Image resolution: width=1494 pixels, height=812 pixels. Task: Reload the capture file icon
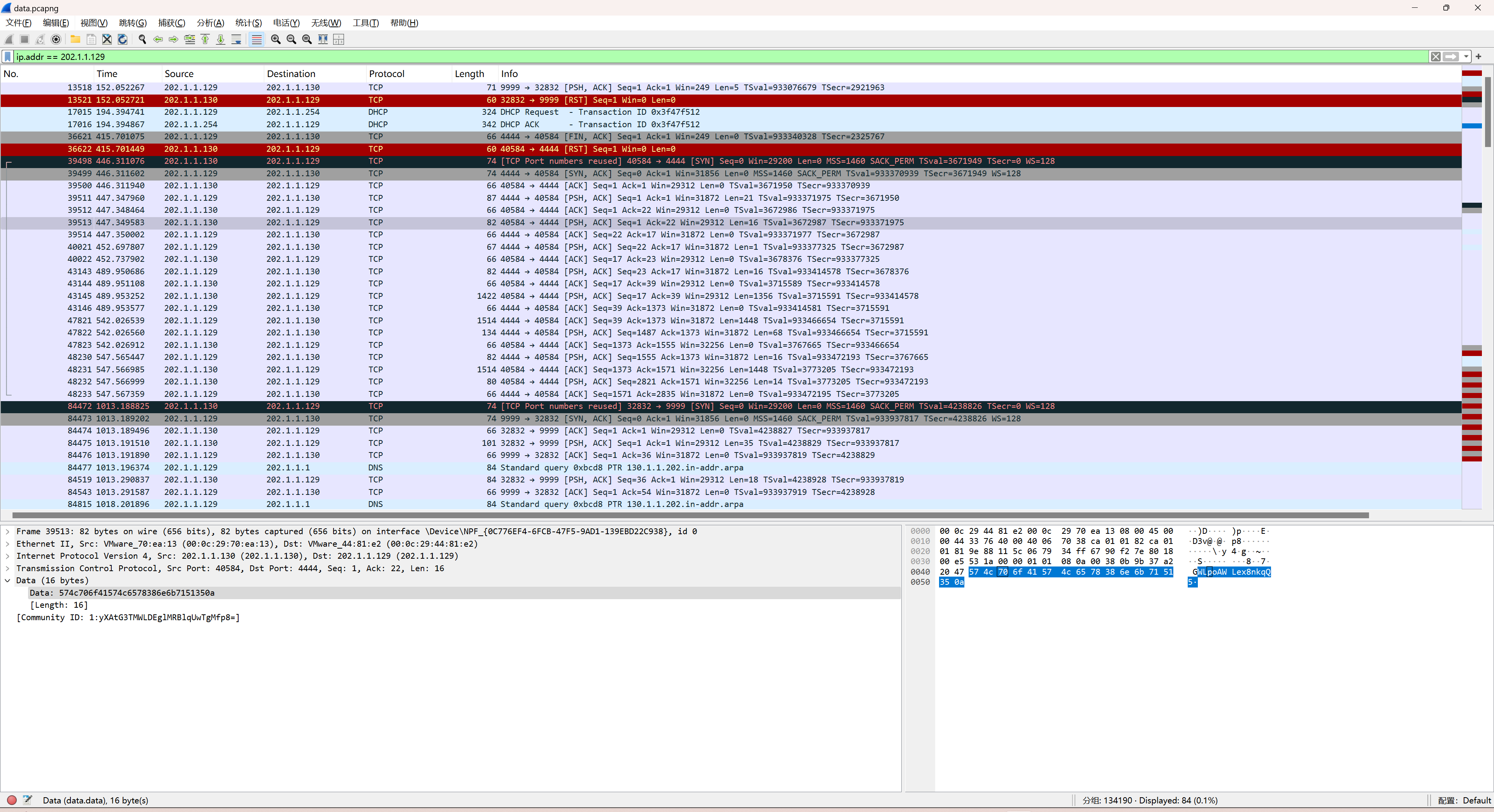122,39
